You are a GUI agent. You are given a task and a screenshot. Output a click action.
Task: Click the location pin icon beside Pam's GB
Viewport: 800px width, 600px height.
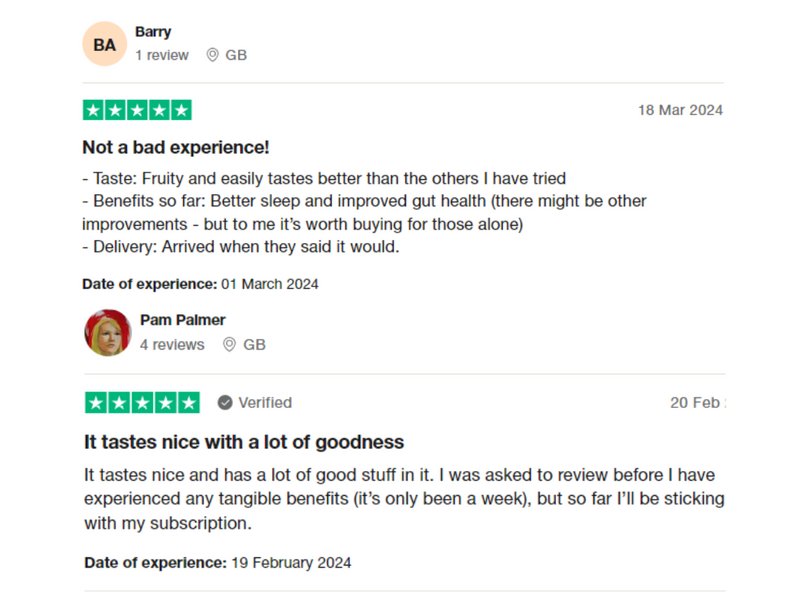pyautogui.click(x=229, y=344)
